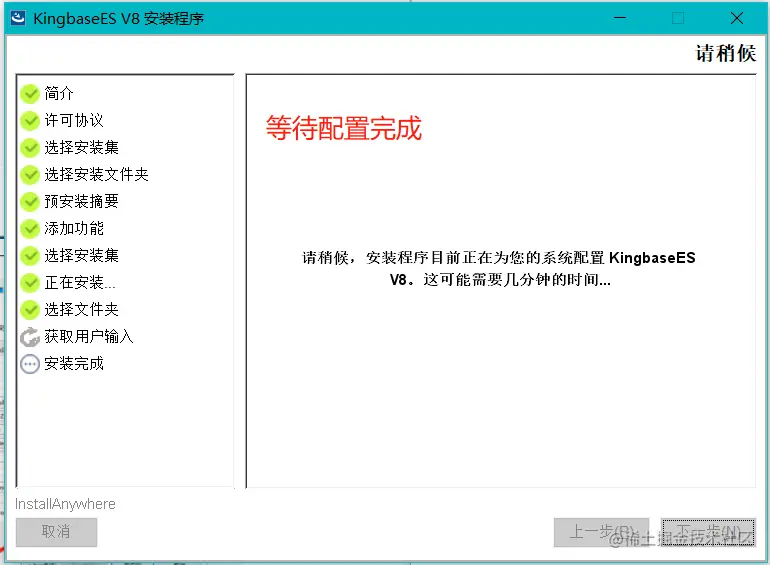Click the green check beside 简介
Image resolution: width=770 pixels, height=565 pixels.
pyautogui.click(x=30, y=94)
